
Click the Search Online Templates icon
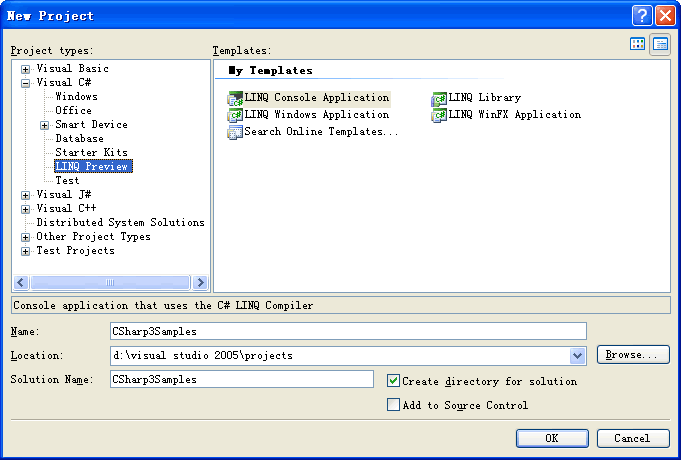pyautogui.click(x=235, y=132)
